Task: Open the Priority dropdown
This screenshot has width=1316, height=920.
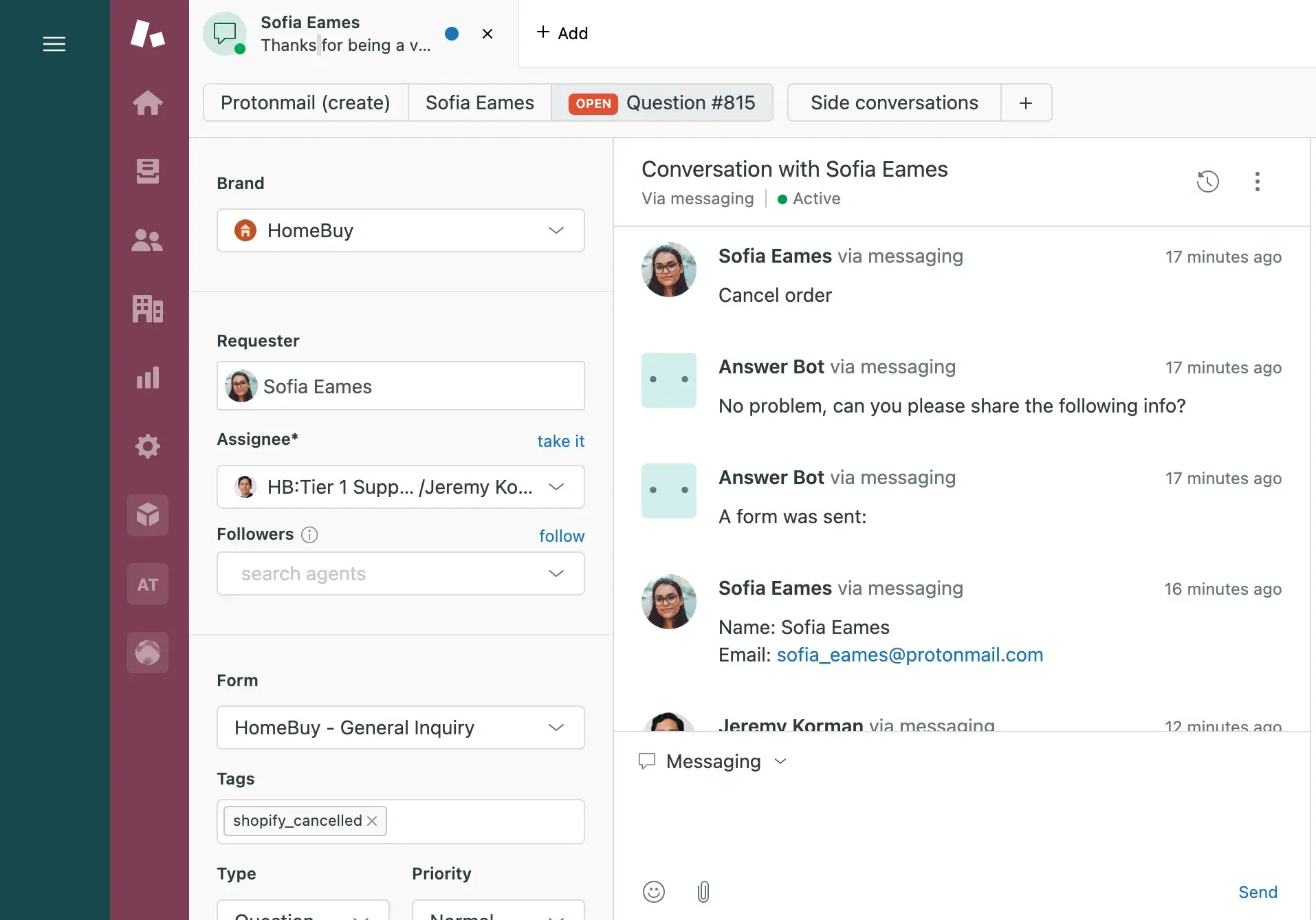Action: click(498, 910)
